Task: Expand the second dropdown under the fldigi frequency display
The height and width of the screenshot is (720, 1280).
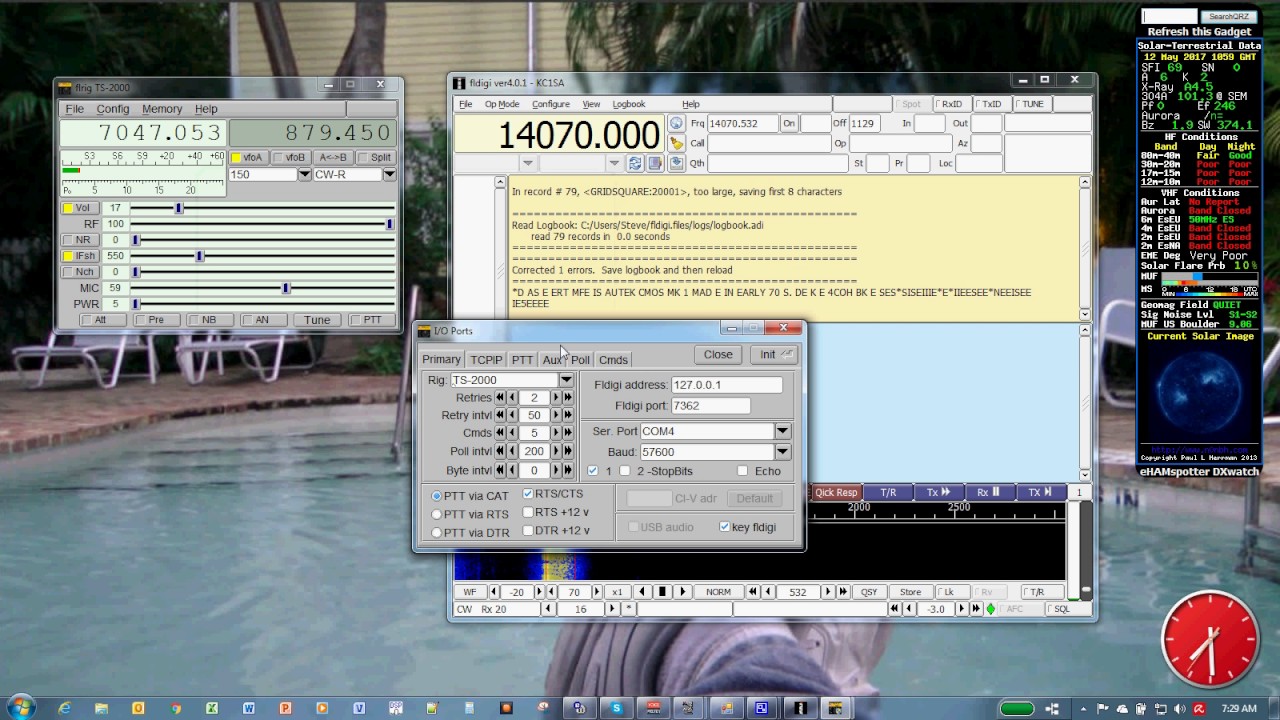Action: pos(614,163)
